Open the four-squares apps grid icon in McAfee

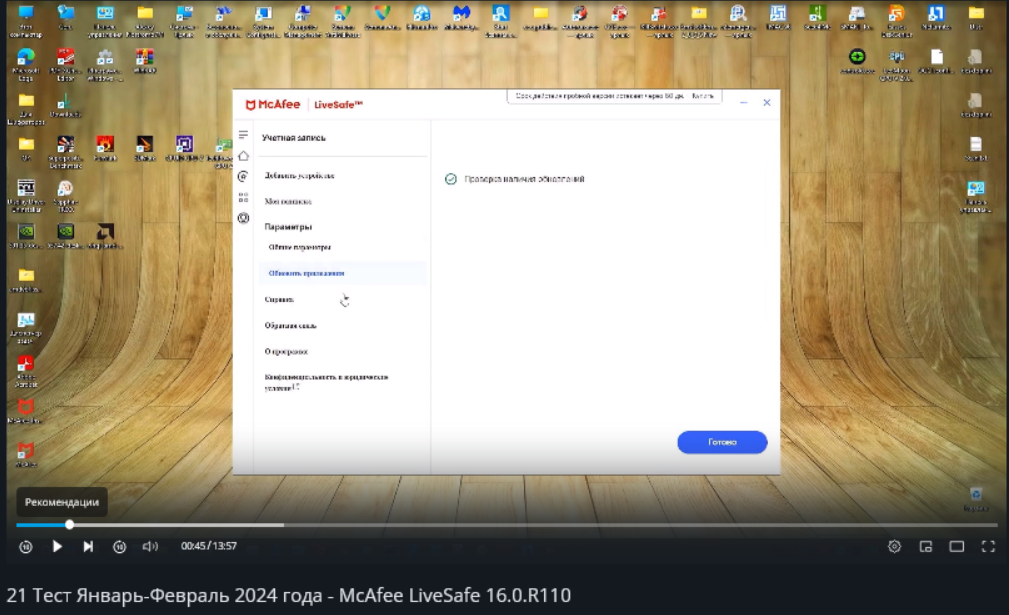click(243, 197)
